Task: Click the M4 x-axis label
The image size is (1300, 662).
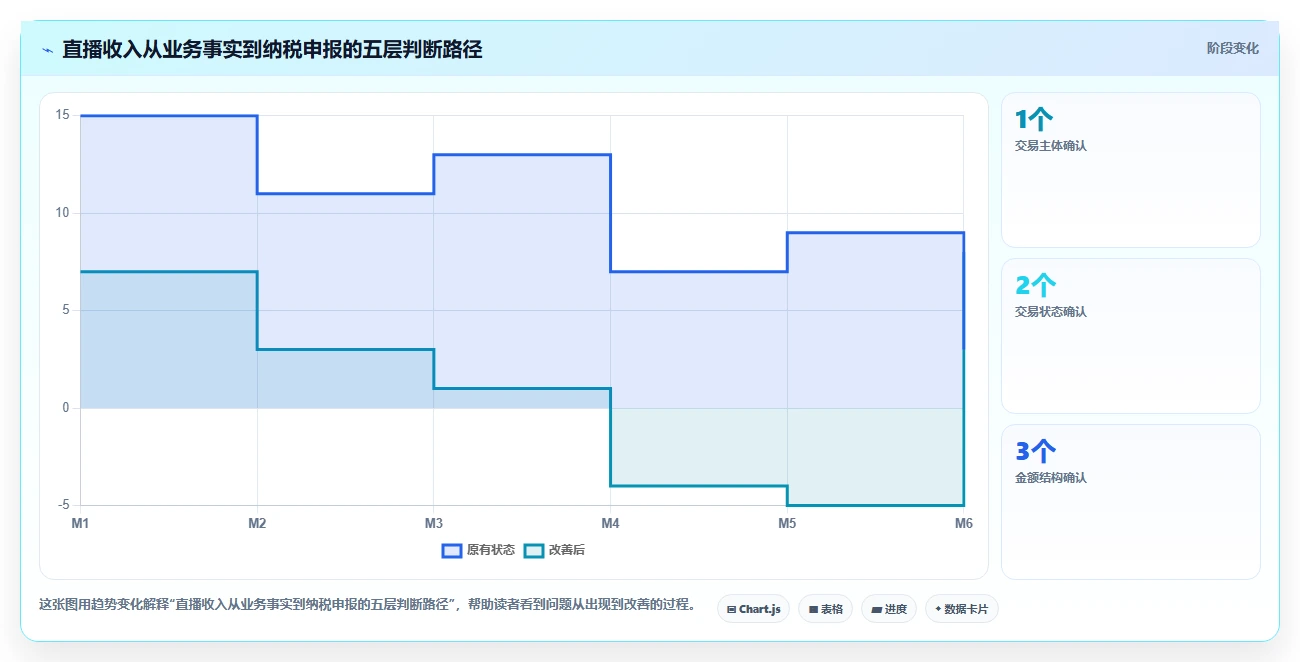Action: pyautogui.click(x=610, y=523)
